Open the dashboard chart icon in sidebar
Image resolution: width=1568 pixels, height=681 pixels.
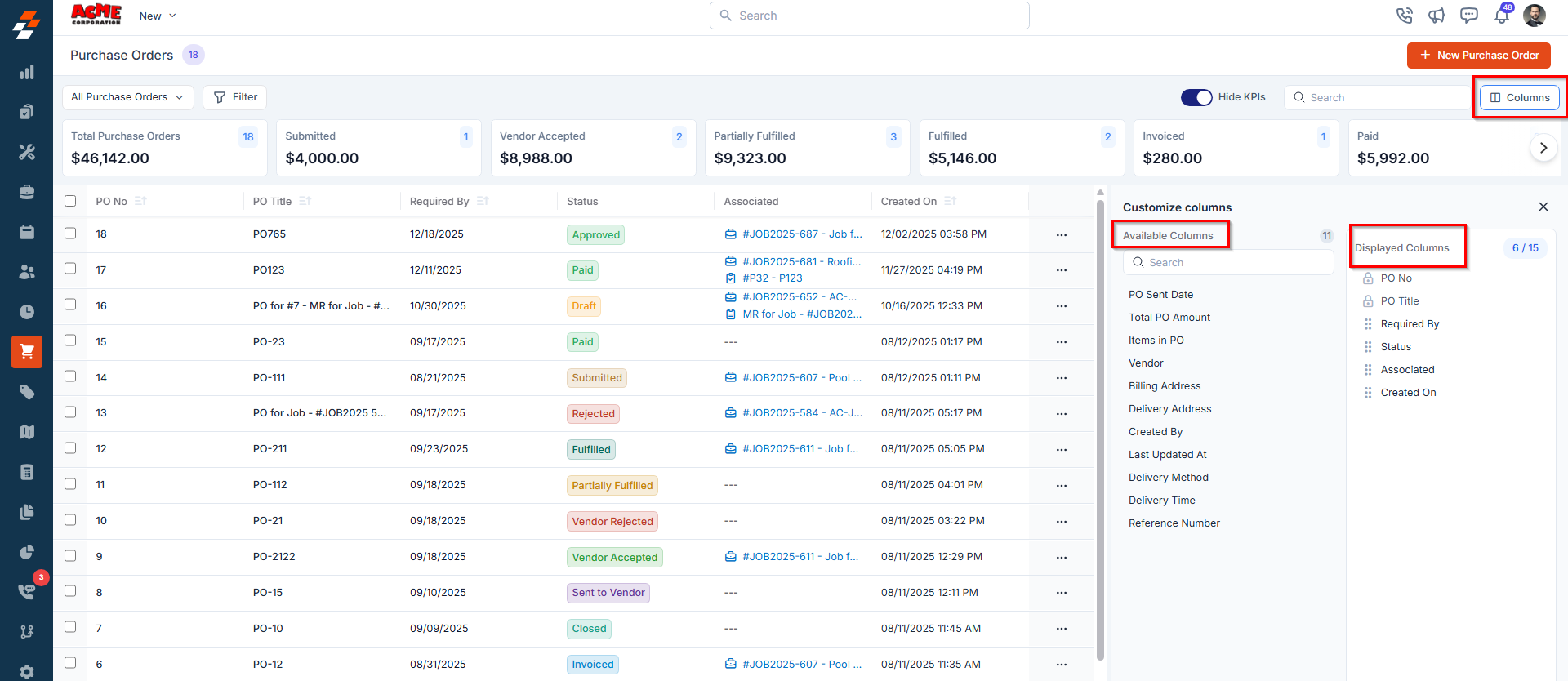27,72
